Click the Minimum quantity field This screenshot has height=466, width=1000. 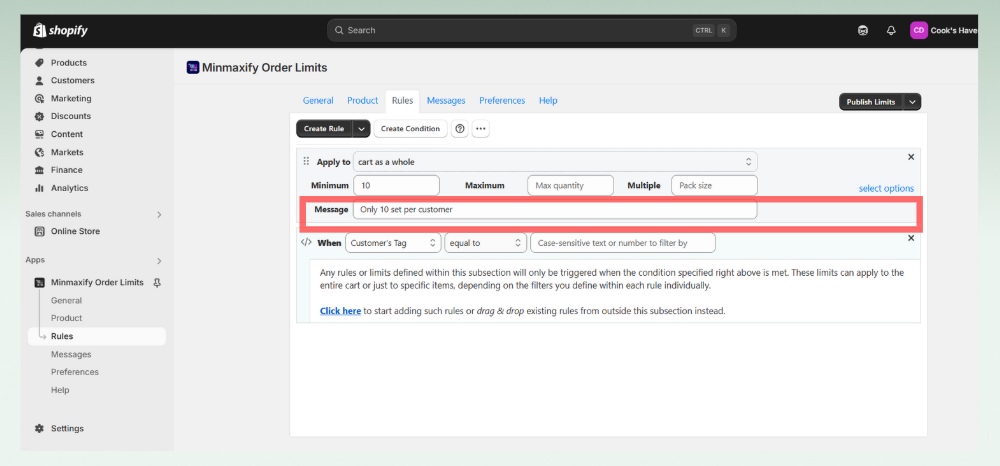pyautogui.click(x=397, y=186)
